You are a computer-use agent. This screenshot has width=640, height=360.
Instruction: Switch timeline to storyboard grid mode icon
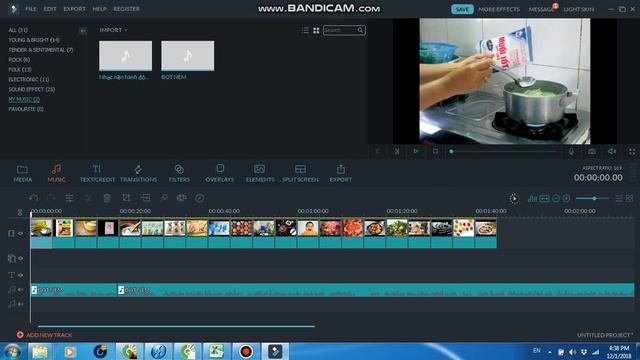coord(629,198)
